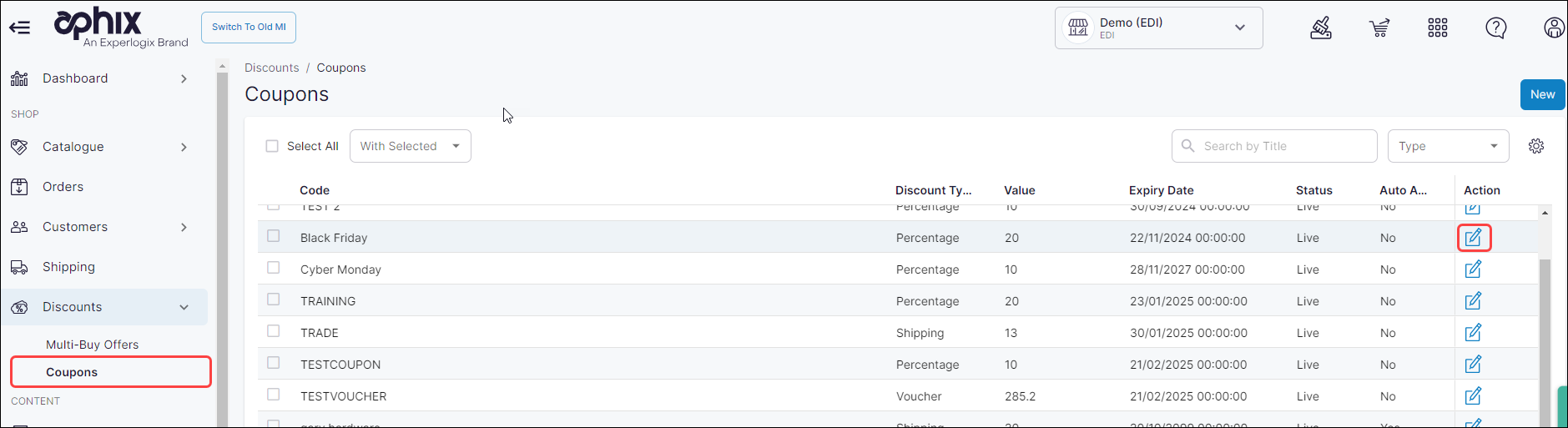Open the Type filter dropdown
This screenshot has width=1568, height=428.
1448,146
